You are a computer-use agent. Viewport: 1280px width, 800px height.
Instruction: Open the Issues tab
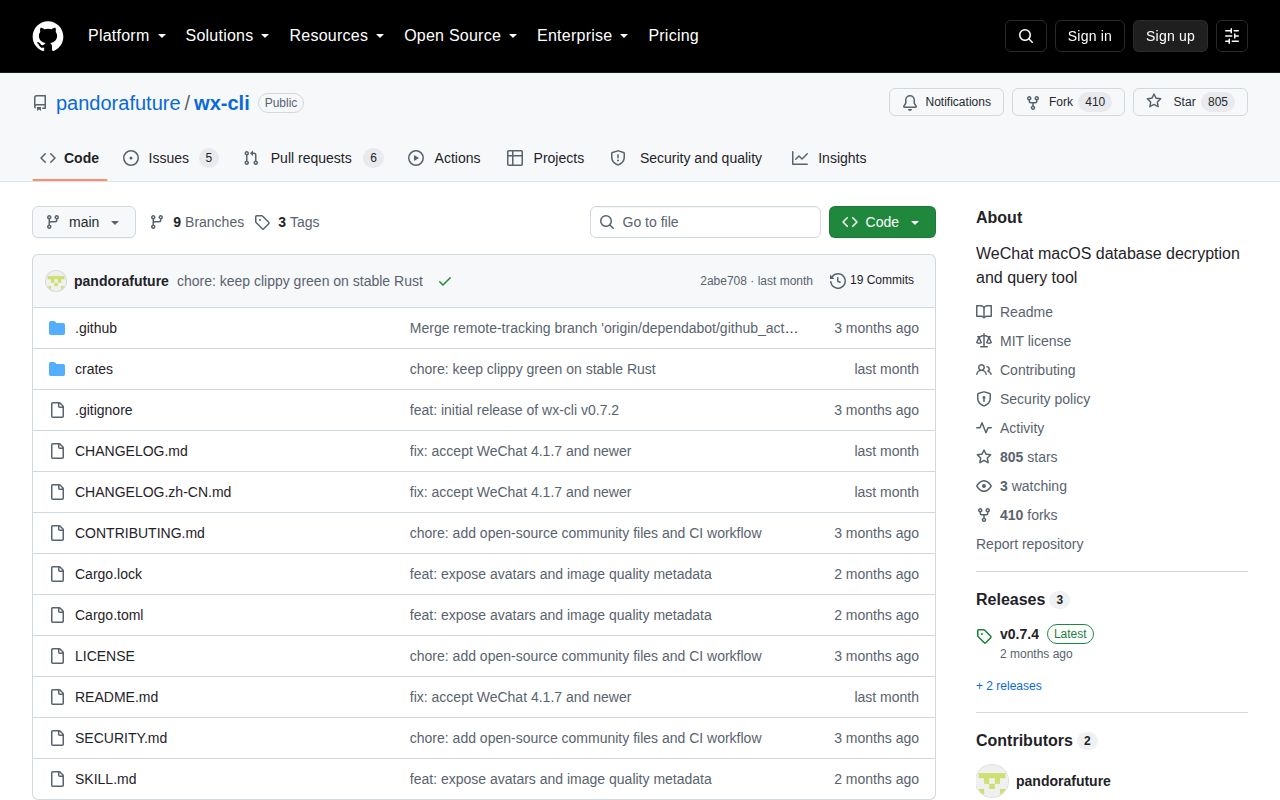(170, 158)
